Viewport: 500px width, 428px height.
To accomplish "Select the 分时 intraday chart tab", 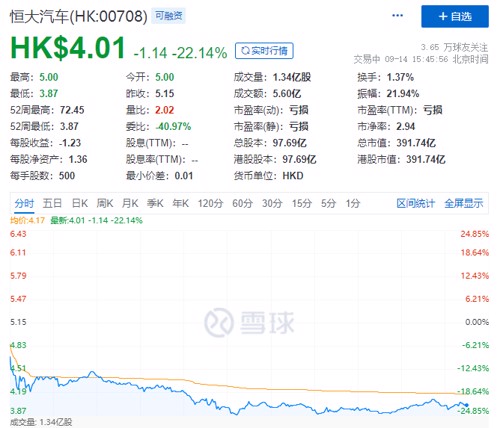I will [24, 203].
